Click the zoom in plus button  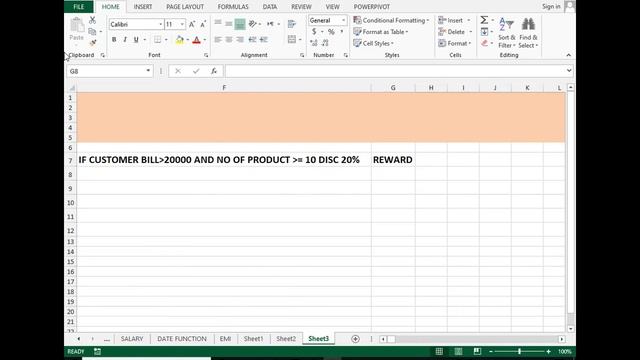548,351
